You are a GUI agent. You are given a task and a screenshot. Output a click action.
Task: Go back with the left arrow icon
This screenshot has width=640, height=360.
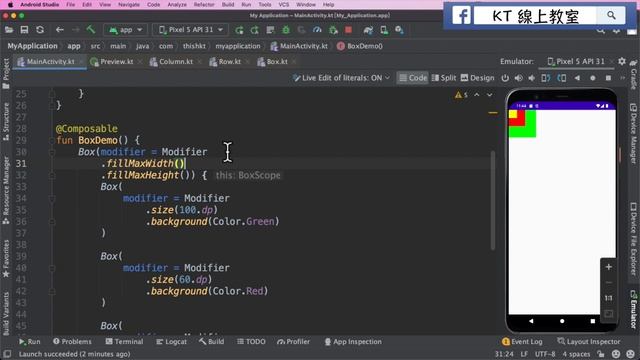pos(60,30)
